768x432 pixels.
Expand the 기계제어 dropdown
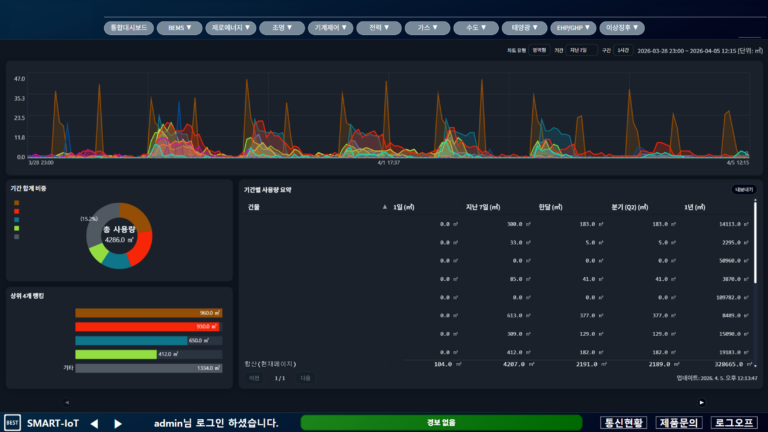[x=329, y=28]
